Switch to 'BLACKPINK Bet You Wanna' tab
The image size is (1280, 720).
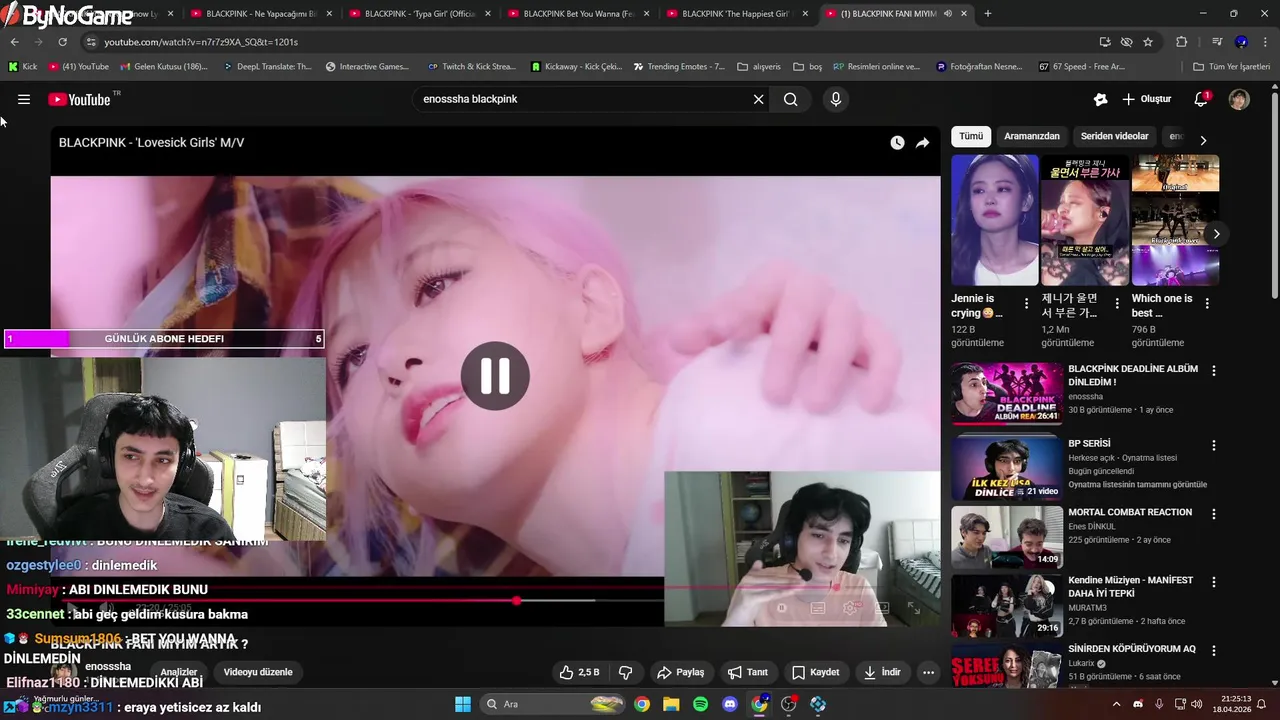click(578, 14)
